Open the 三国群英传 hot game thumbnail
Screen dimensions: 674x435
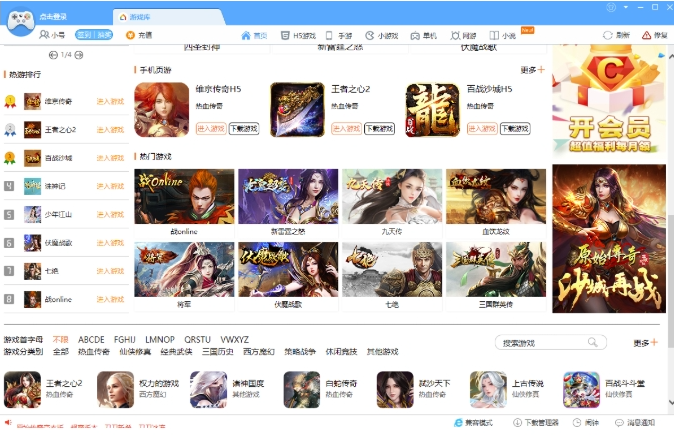pyautogui.click(x=496, y=270)
